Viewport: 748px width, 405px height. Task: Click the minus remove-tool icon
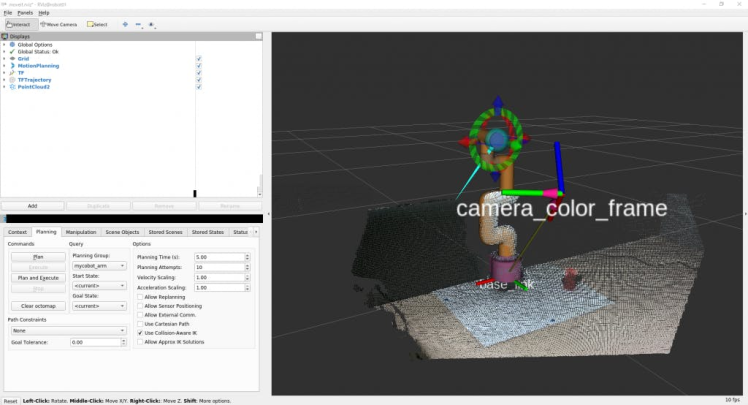(138, 23)
